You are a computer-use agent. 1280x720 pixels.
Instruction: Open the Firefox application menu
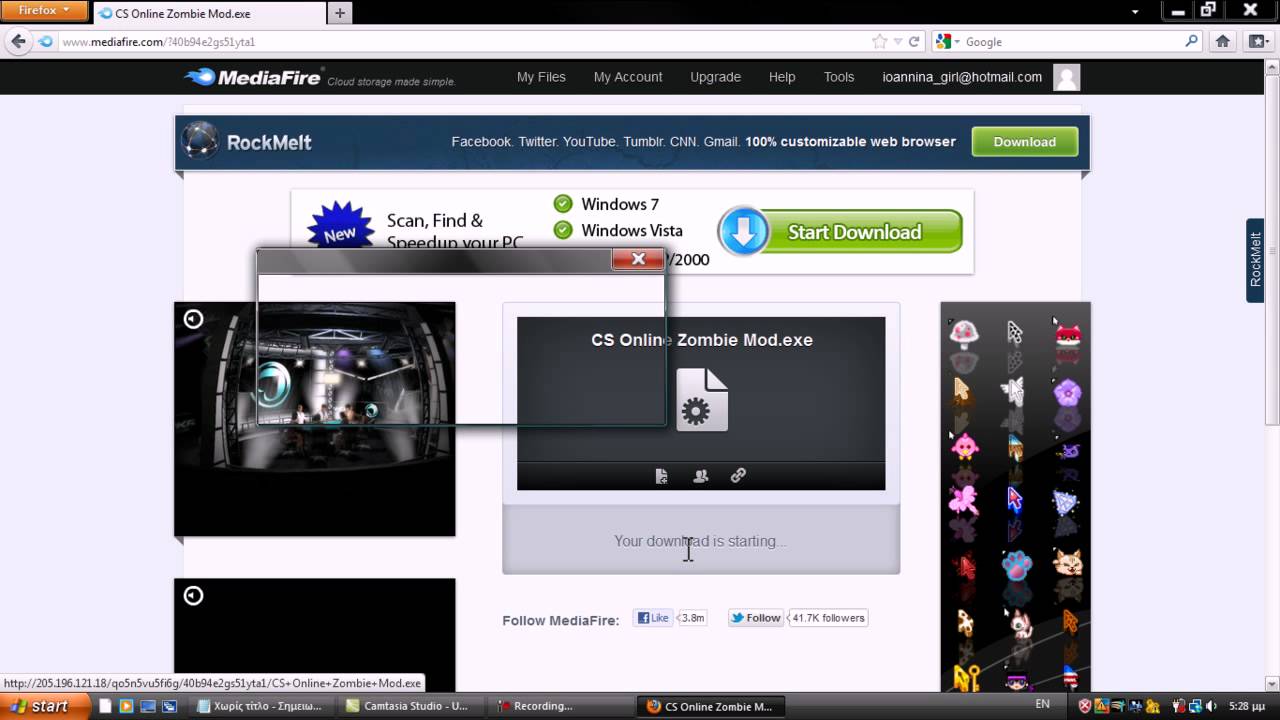44,11
